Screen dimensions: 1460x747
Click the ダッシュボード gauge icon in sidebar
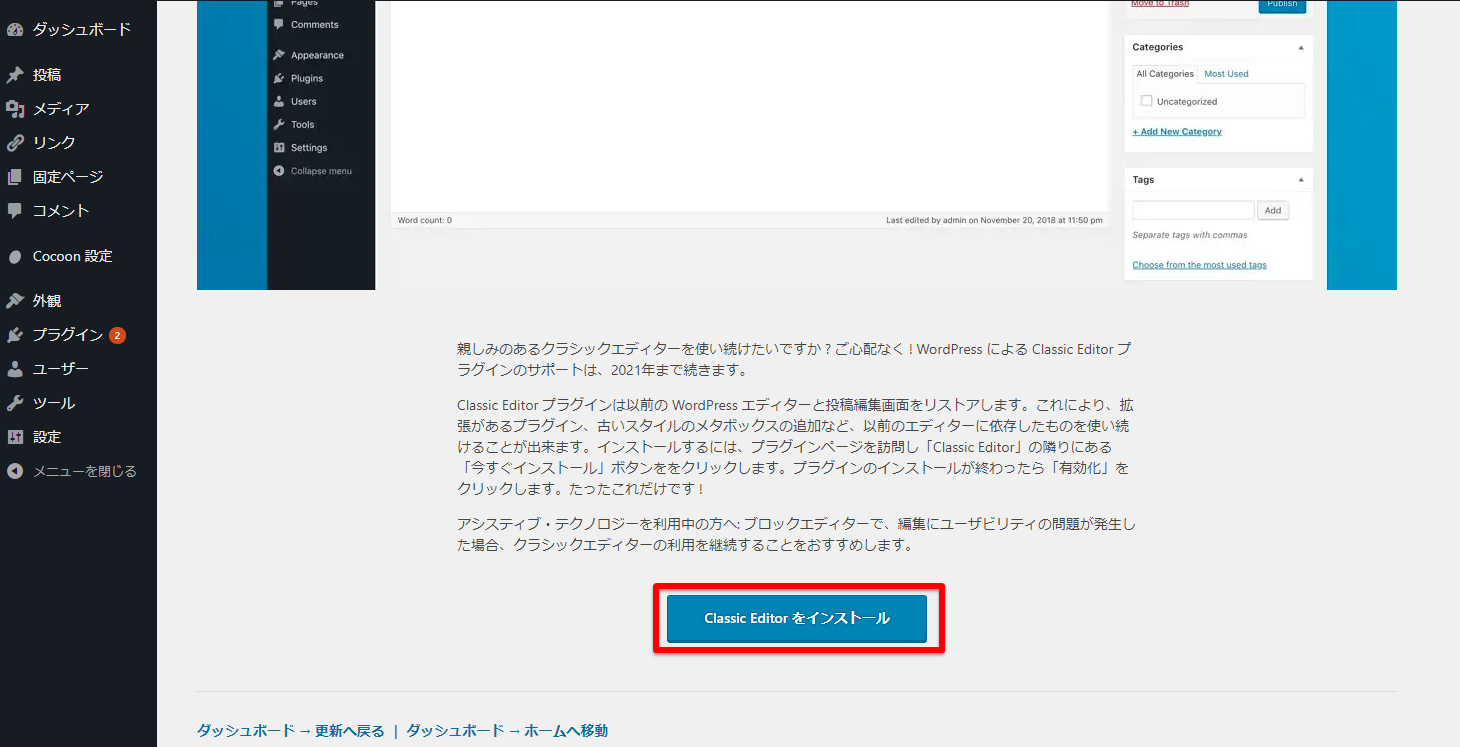[x=15, y=30]
